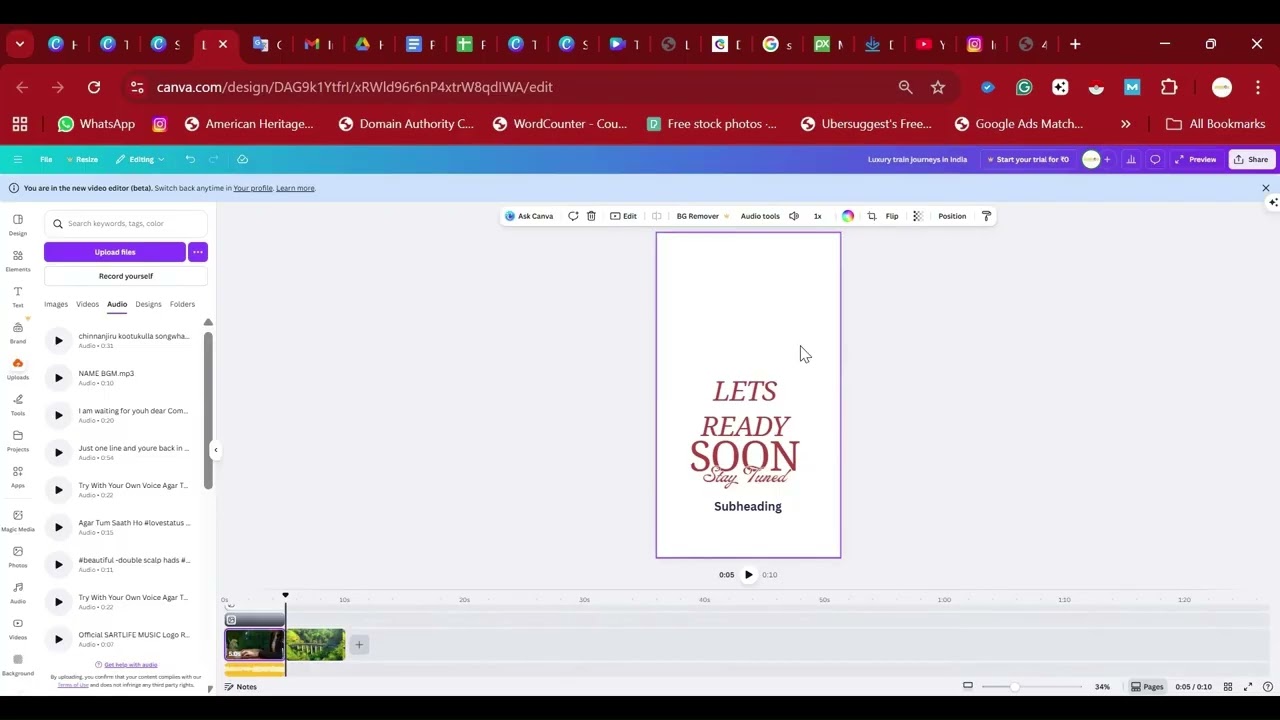Switch to the Folders uploads tab
This screenshot has height=720, width=1280.
point(182,304)
